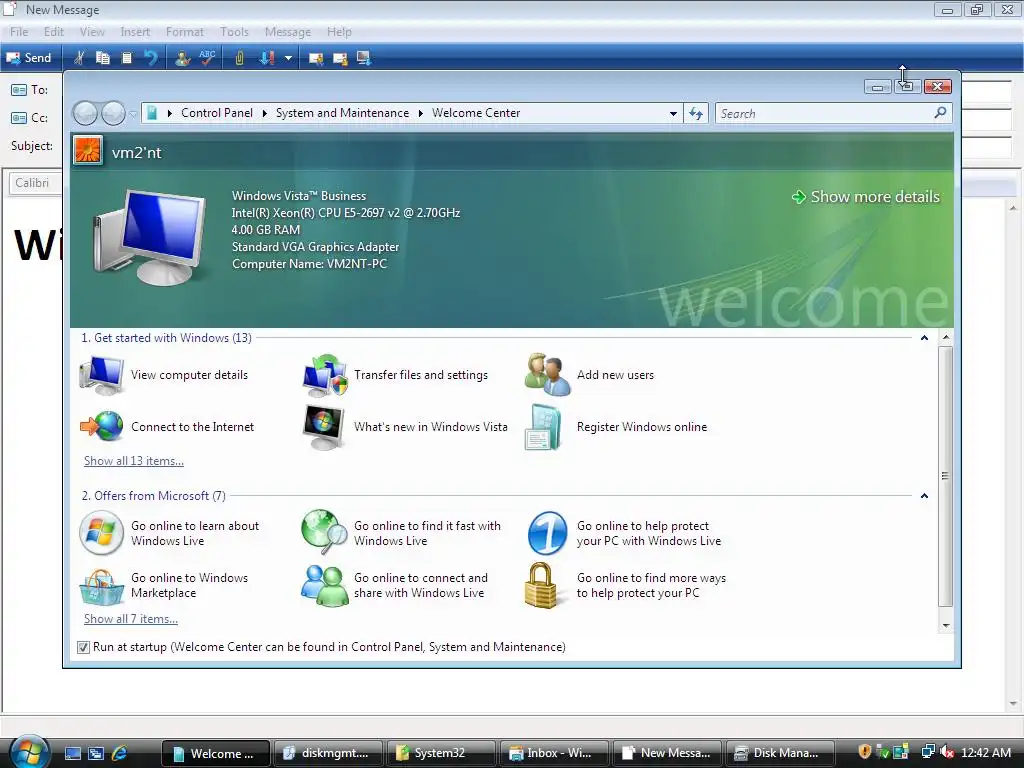Open the File menu in New Message
The height and width of the screenshot is (768, 1024).
pyautogui.click(x=19, y=31)
